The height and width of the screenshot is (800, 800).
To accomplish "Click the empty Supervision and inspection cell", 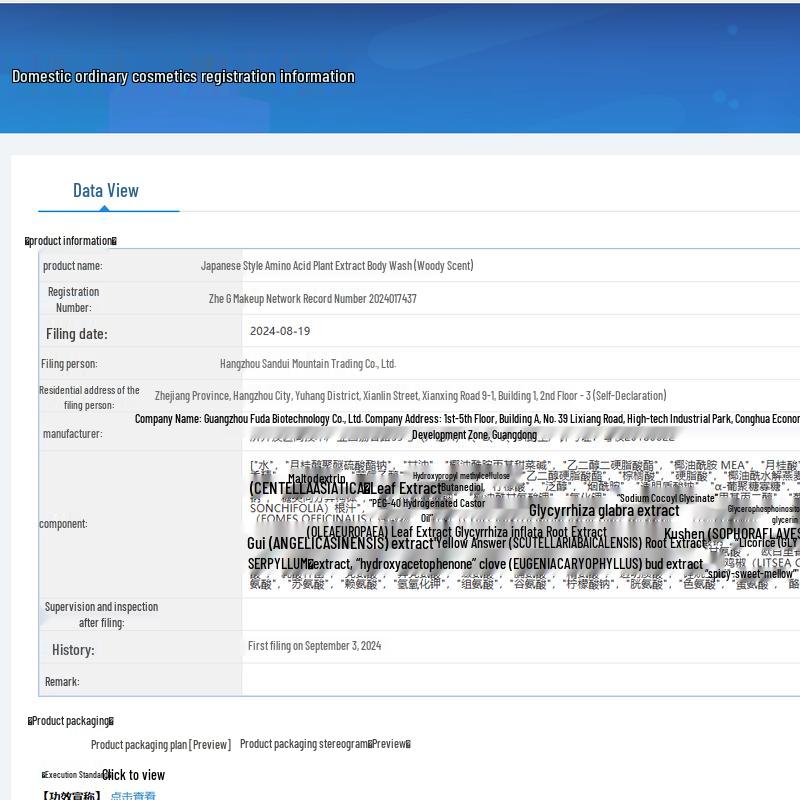I will pyautogui.click(x=520, y=614).
